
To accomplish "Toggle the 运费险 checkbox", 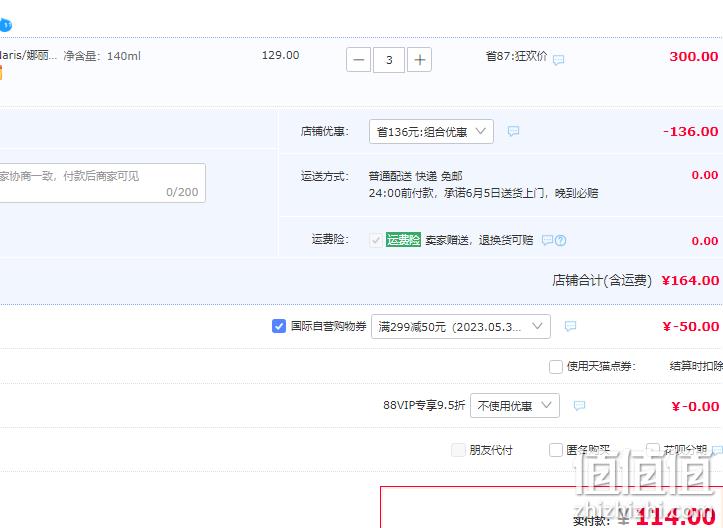I will pyautogui.click(x=376, y=240).
